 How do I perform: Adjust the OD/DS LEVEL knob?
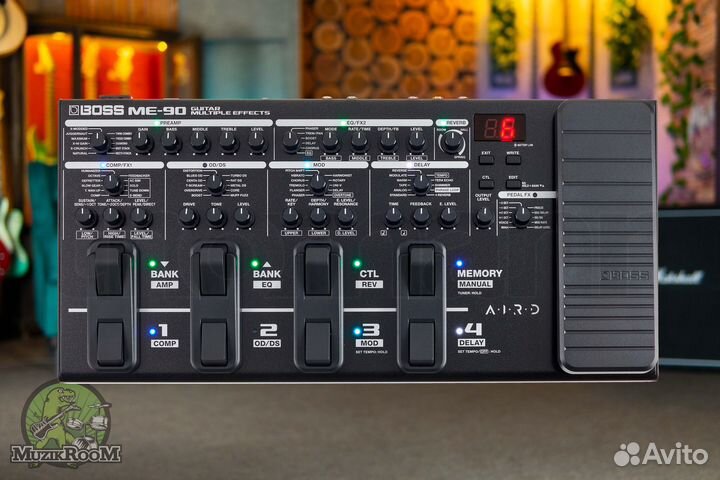[x=244, y=217]
